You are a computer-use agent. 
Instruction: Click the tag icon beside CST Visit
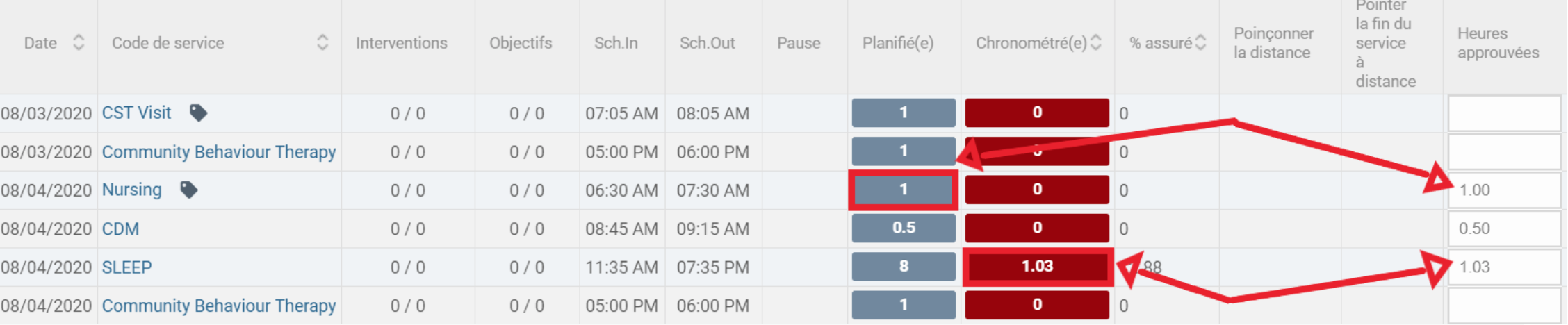[x=198, y=112]
